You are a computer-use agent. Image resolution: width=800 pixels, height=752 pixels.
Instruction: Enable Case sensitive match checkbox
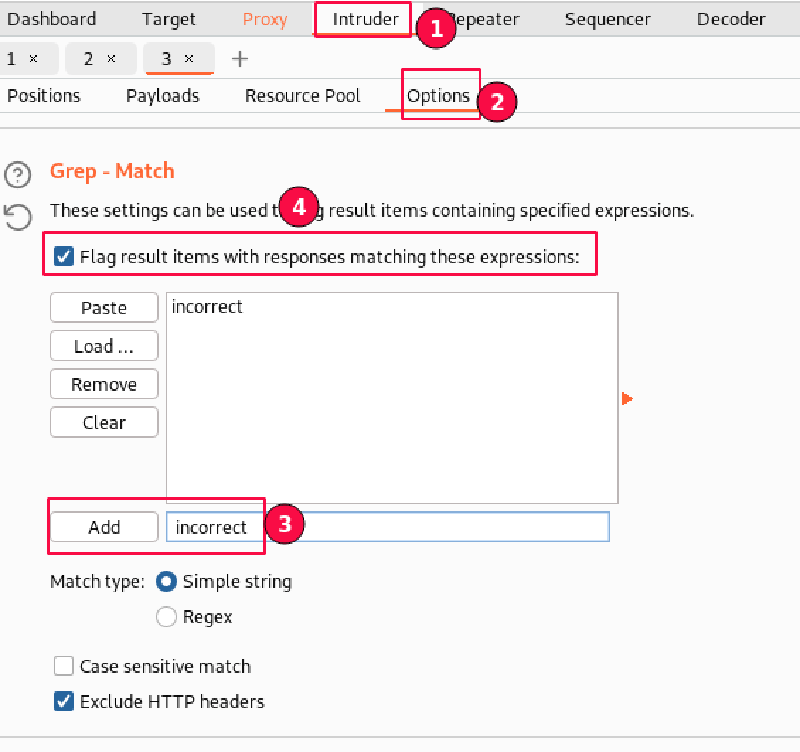point(64,666)
